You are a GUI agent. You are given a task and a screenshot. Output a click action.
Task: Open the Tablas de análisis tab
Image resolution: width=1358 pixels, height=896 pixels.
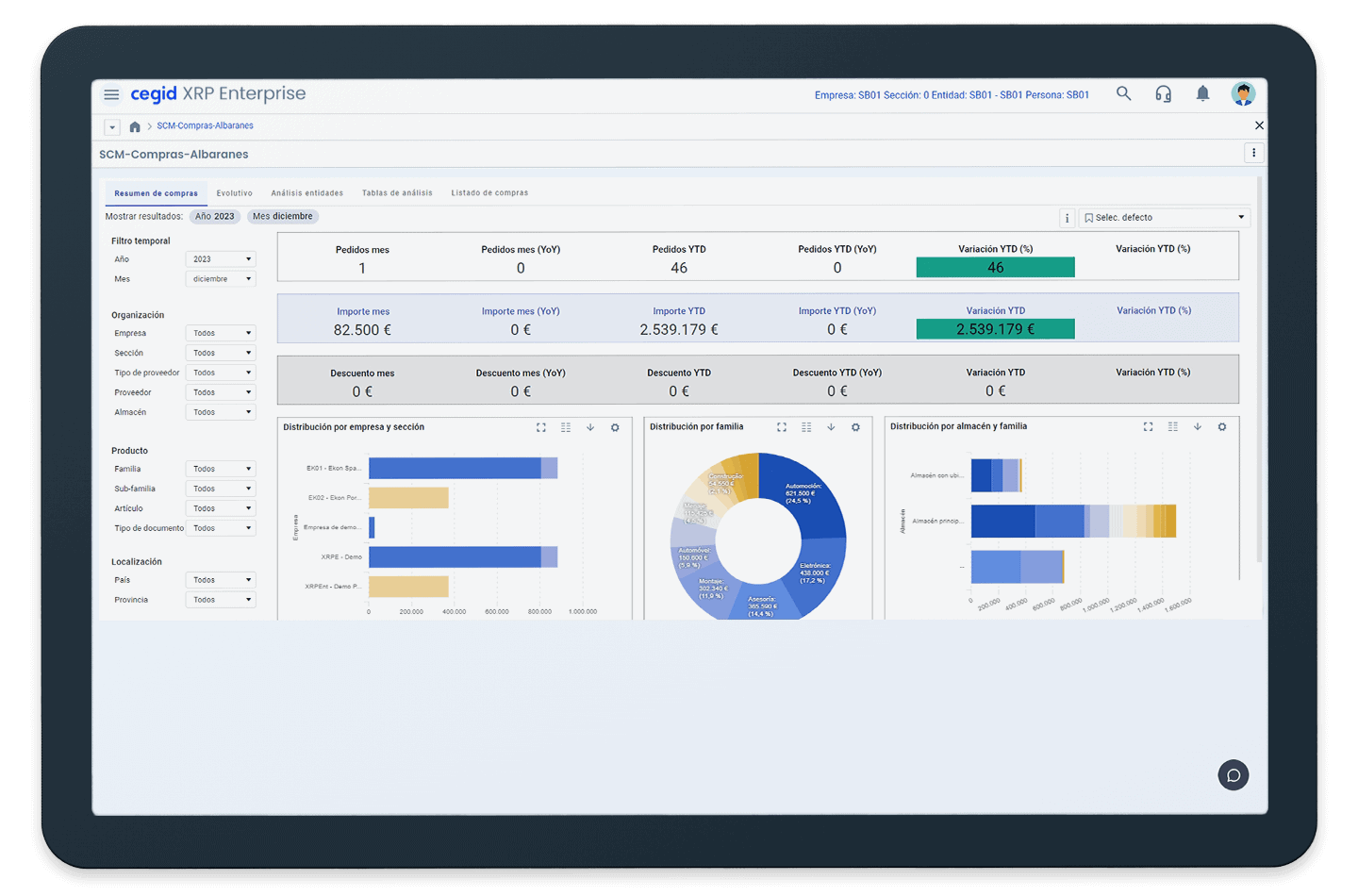(397, 193)
